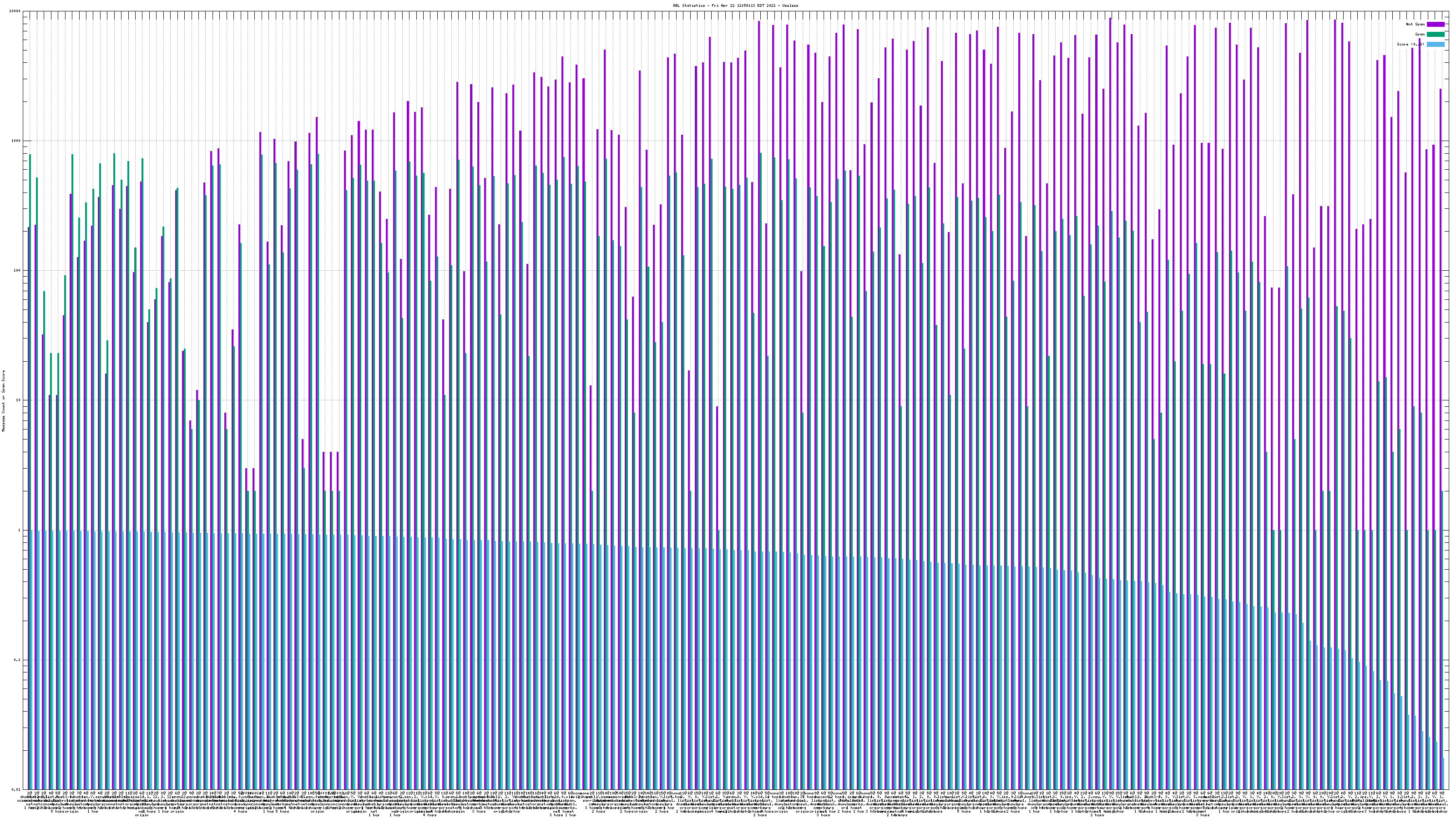Click the last purple bar at far right
Viewport: 1456px width, 819px height.
[1440, 396]
